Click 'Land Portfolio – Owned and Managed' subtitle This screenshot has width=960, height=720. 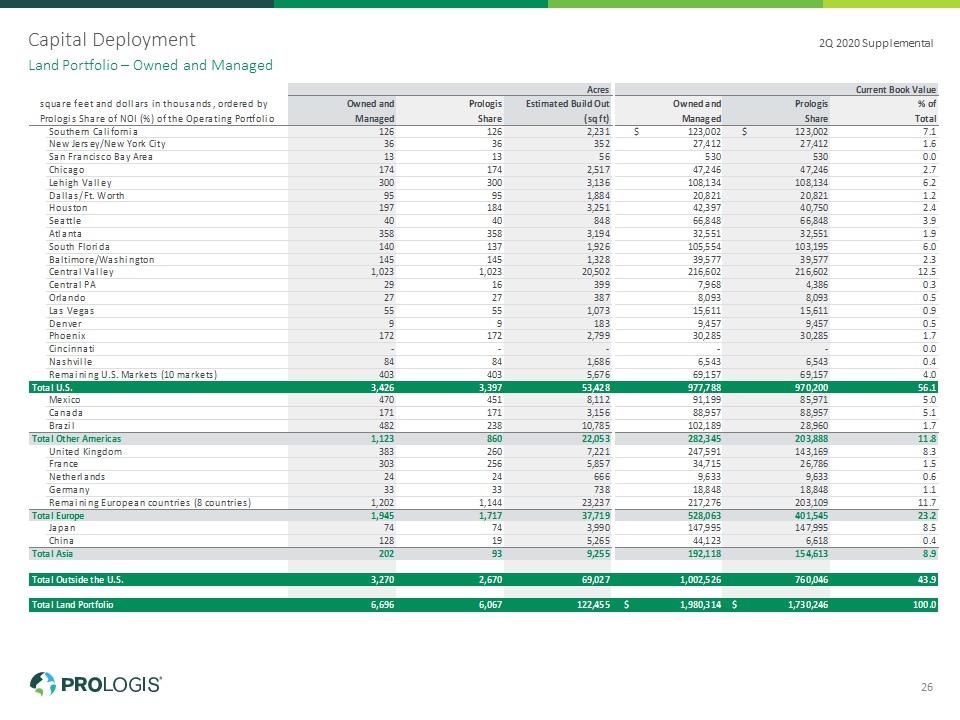coord(151,65)
